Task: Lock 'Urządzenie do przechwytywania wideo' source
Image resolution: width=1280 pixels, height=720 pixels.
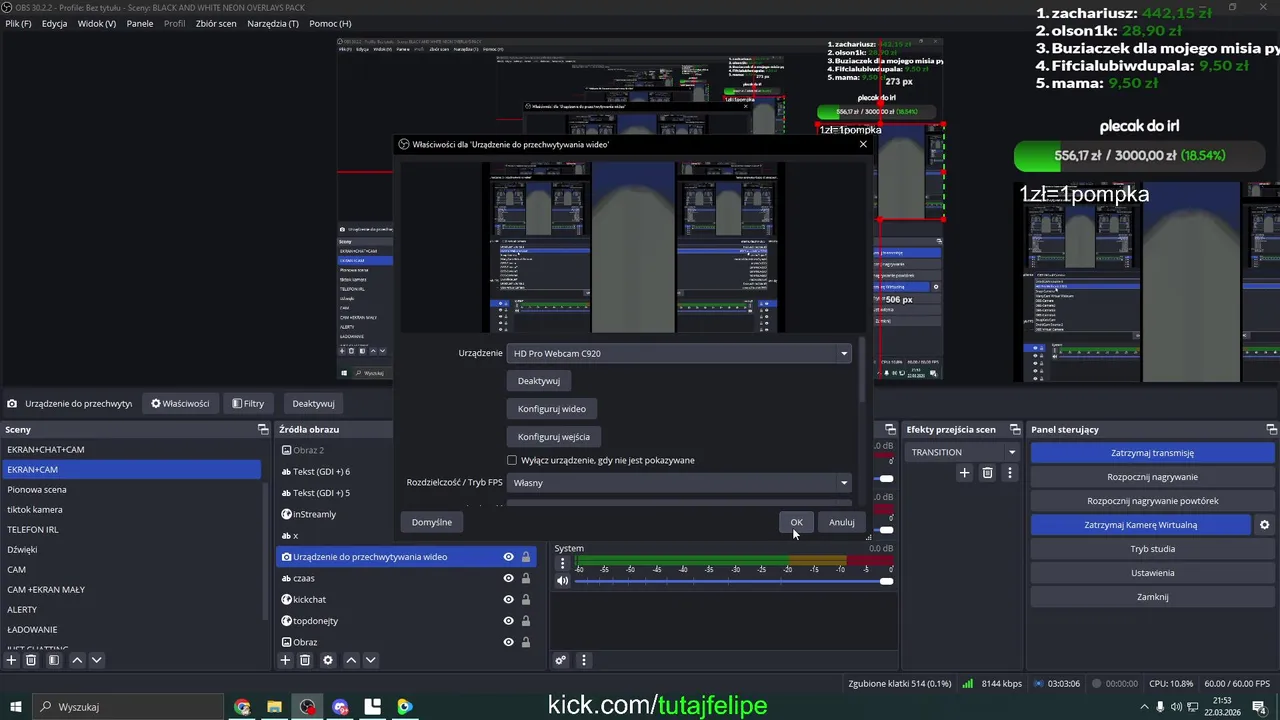Action: click(x=525, y=557)
